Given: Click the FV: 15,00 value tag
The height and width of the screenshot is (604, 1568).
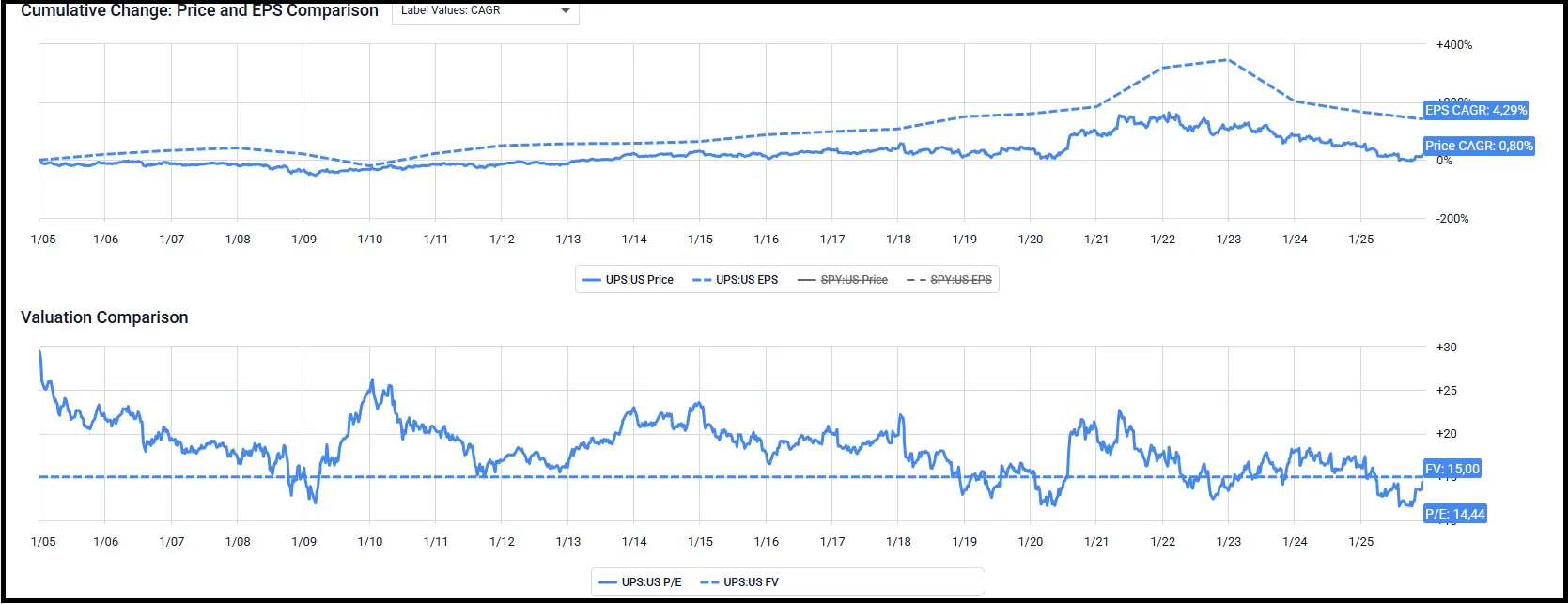Looking at the screenshot, I should (1452, 469).
